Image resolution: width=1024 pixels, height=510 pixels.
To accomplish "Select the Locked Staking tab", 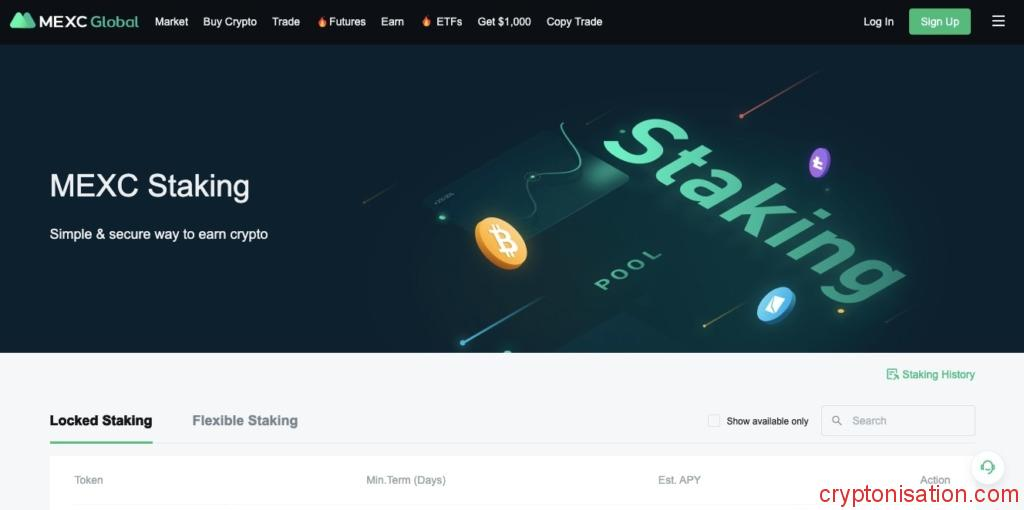I will click(101, 421).
